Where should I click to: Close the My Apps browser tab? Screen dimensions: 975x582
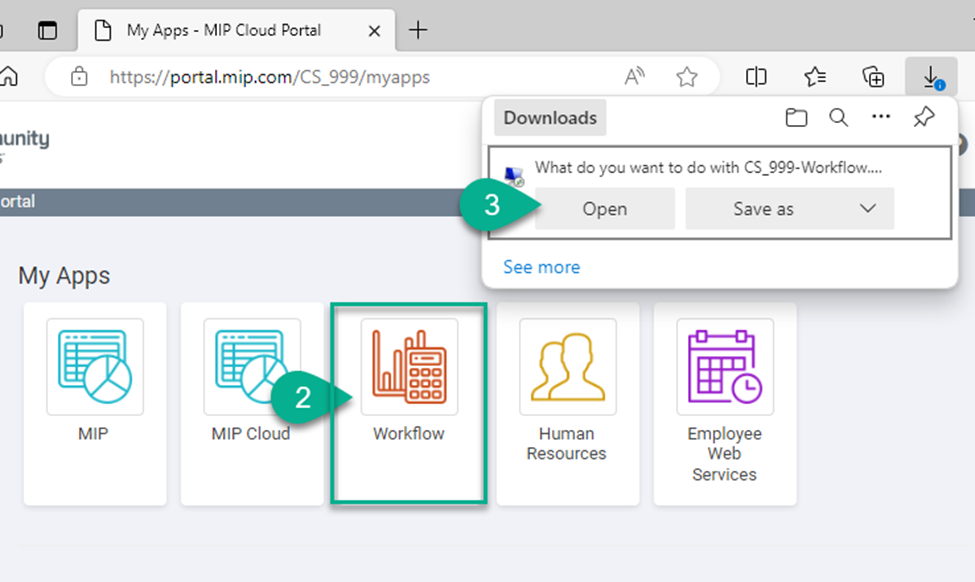[x=374, y=30]
